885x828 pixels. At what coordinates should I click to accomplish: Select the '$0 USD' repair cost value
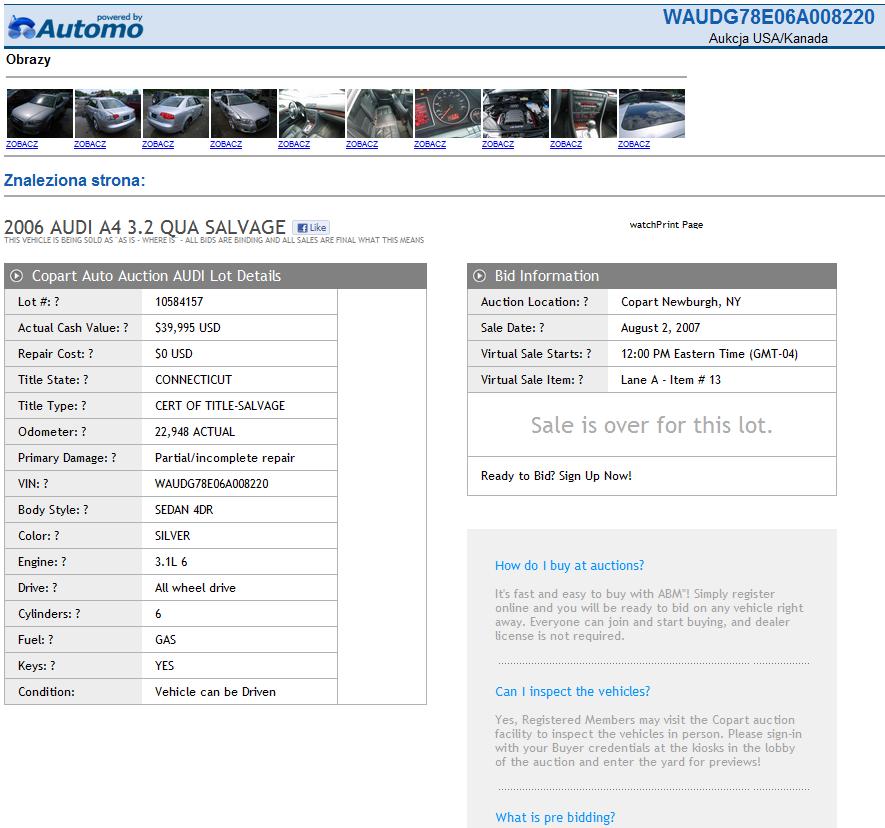pos(174,354)
